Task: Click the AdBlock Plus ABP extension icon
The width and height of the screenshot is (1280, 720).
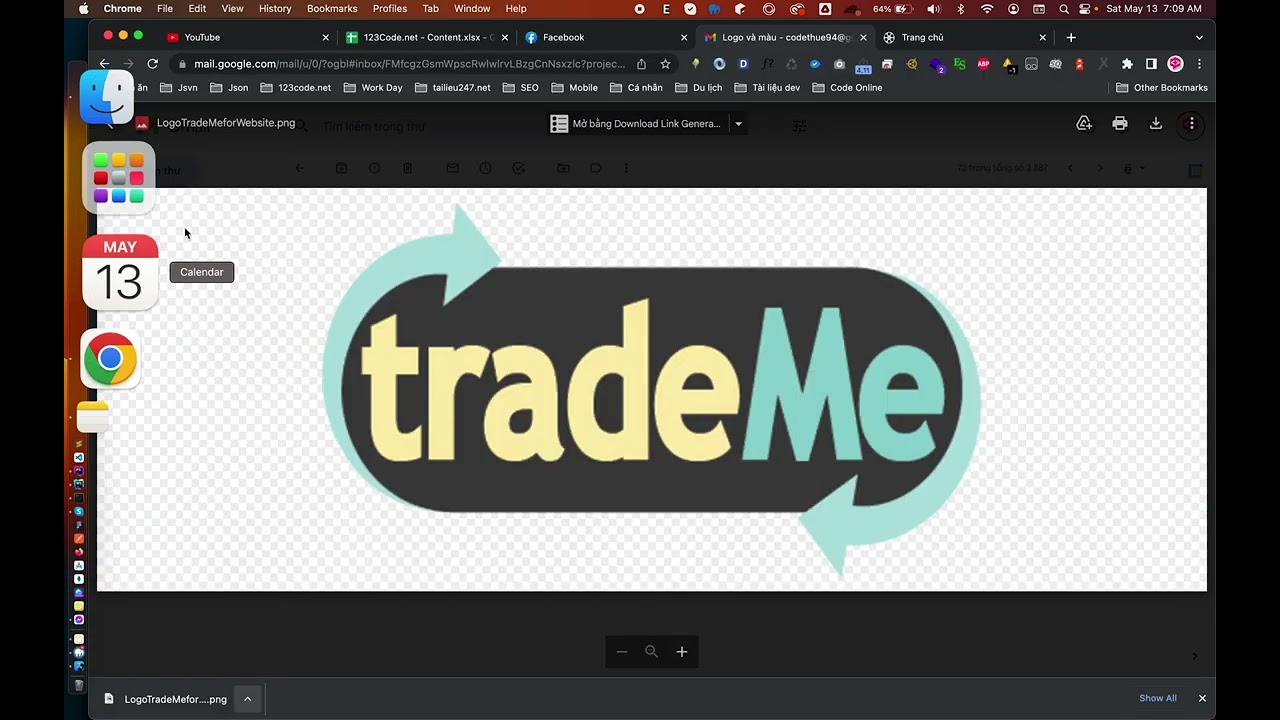Action: click(x=983, y=63)
